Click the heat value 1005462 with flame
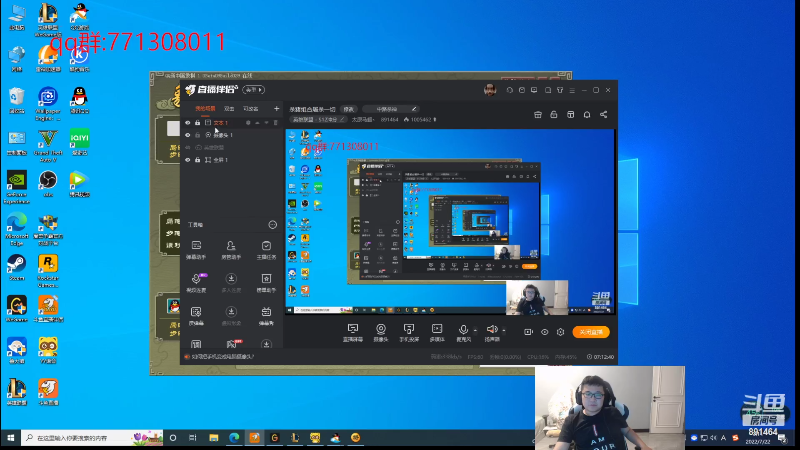The image size is (800, 450). coord(420,119)
